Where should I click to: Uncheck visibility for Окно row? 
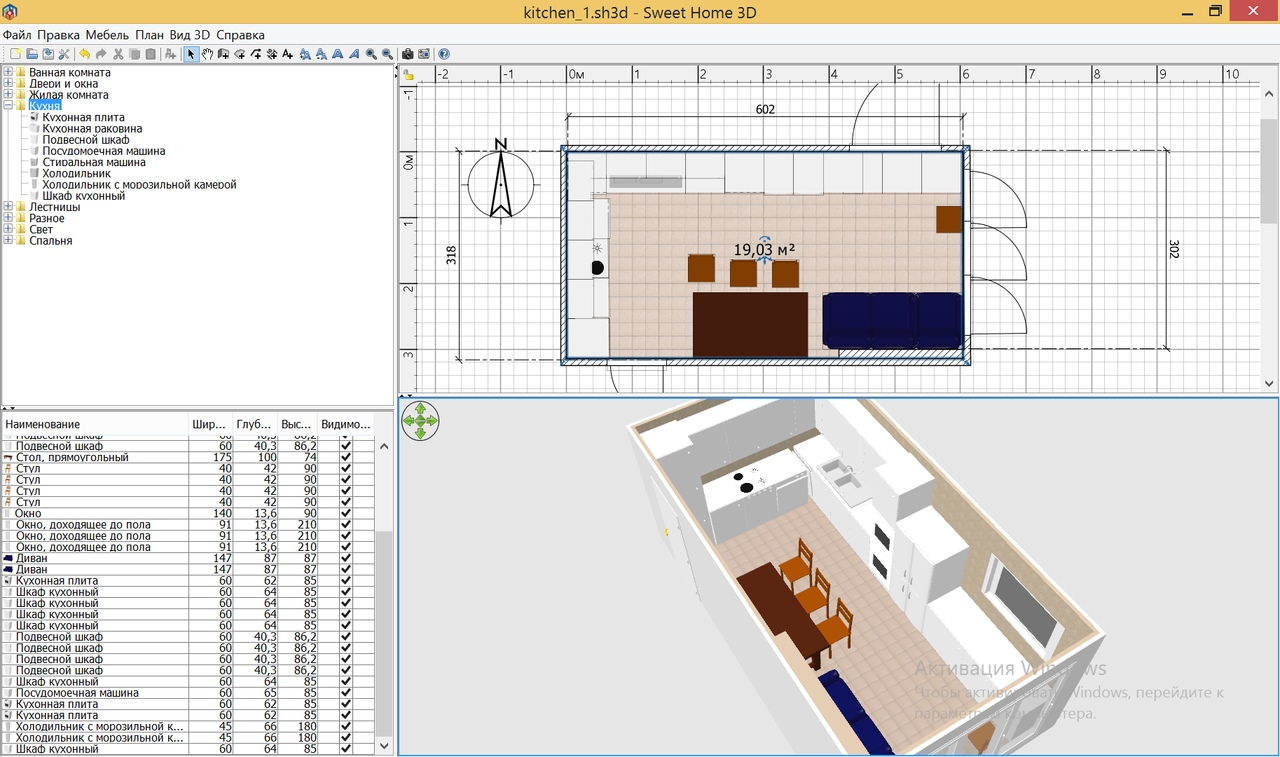coord(346,514)
